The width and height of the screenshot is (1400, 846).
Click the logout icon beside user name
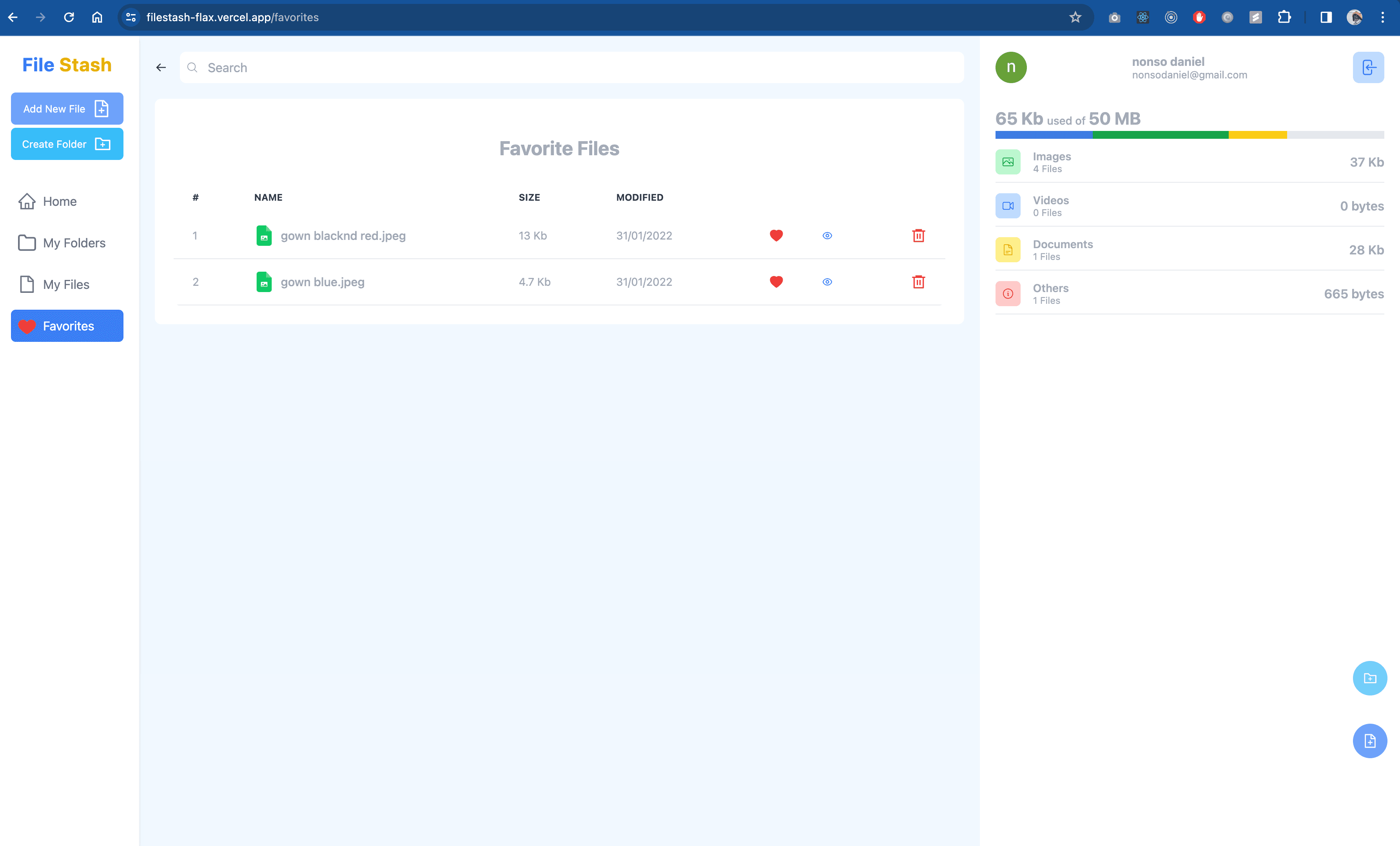coord(1367,67)
